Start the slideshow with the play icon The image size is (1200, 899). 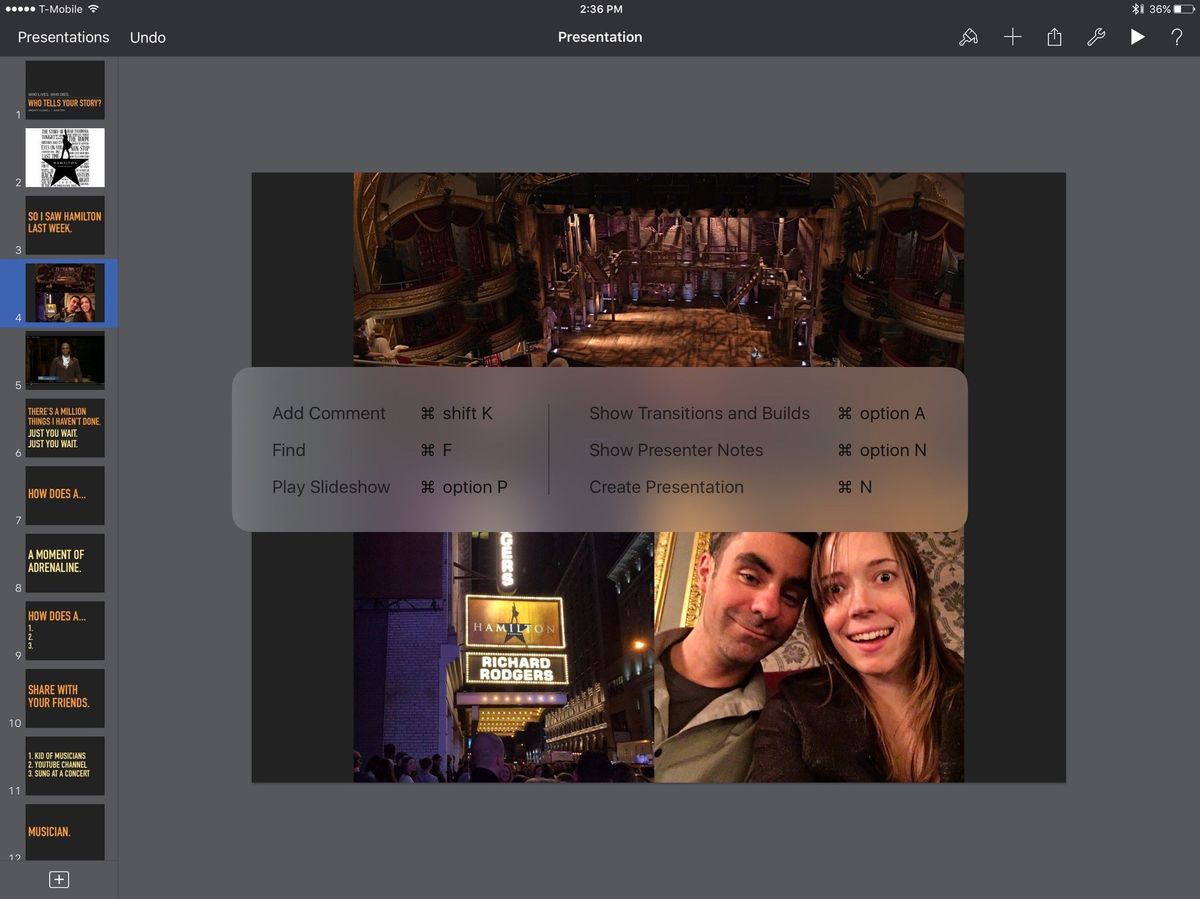[1138, 37]
